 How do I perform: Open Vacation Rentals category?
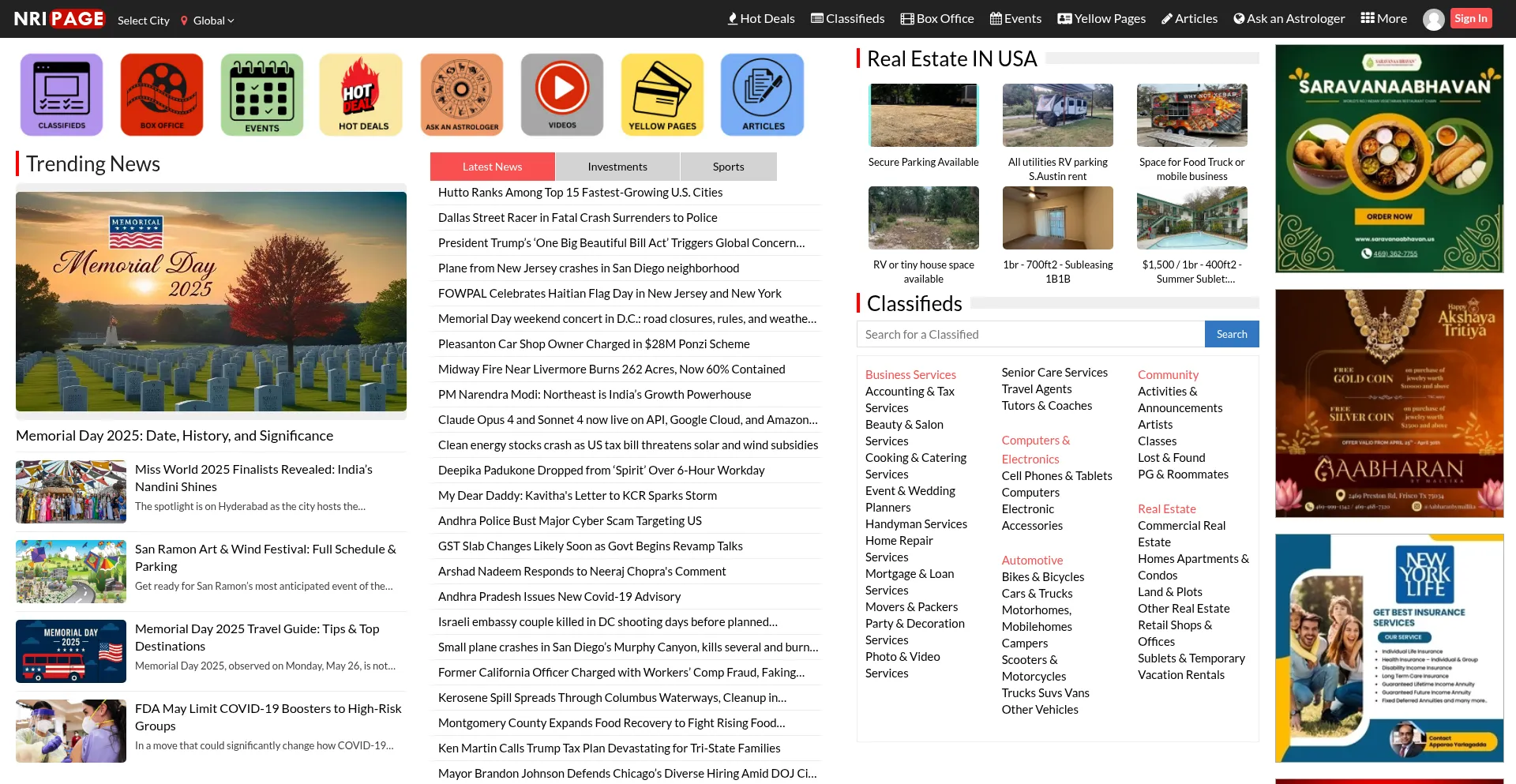point(1181,674)
